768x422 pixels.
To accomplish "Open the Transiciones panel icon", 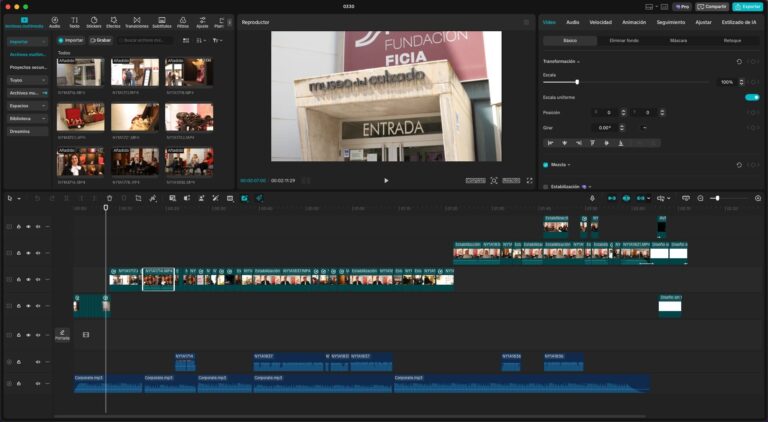I will [x=137, y=22].
